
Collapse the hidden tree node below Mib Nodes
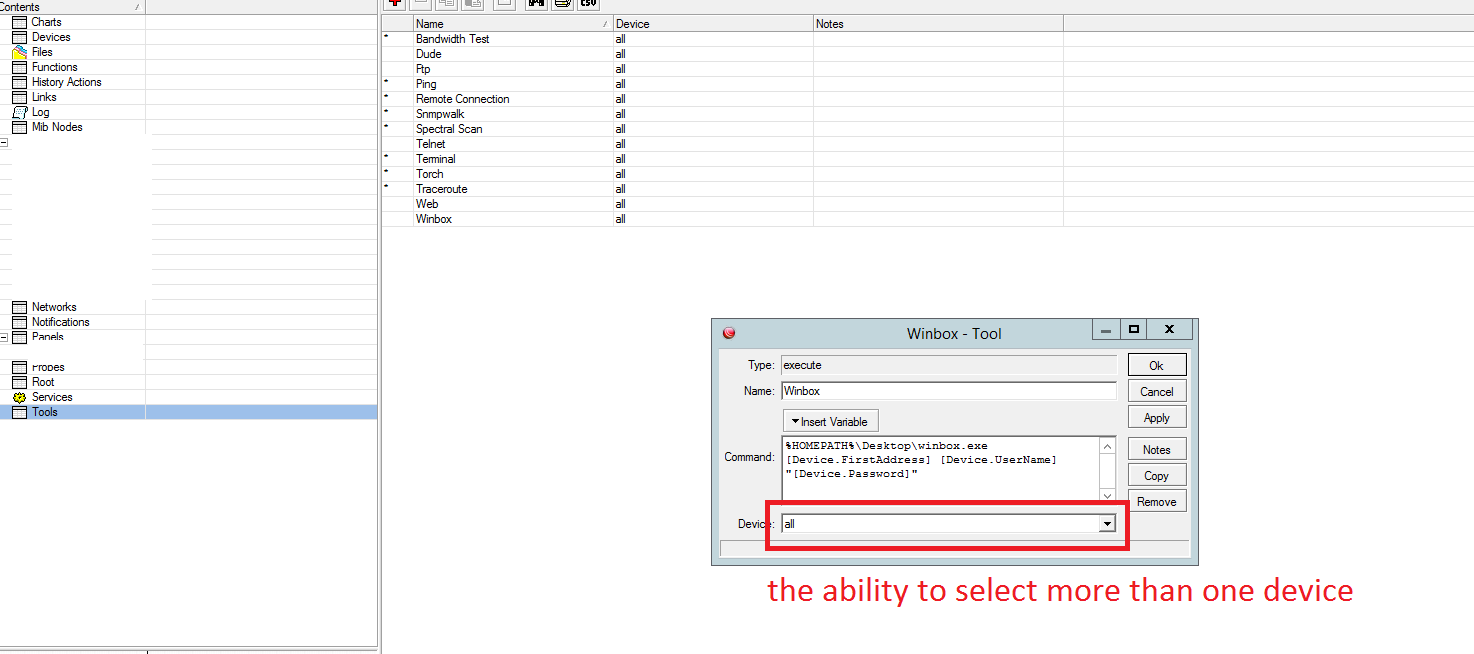[x=4, y=142]
